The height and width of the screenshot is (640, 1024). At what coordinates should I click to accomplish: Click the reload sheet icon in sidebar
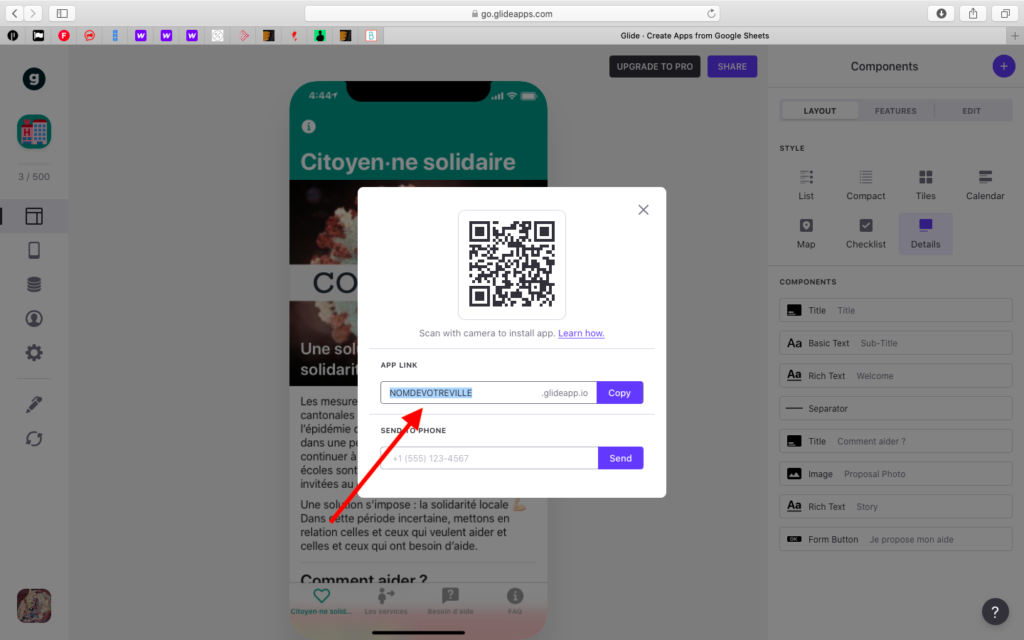[x=34, y=439]
